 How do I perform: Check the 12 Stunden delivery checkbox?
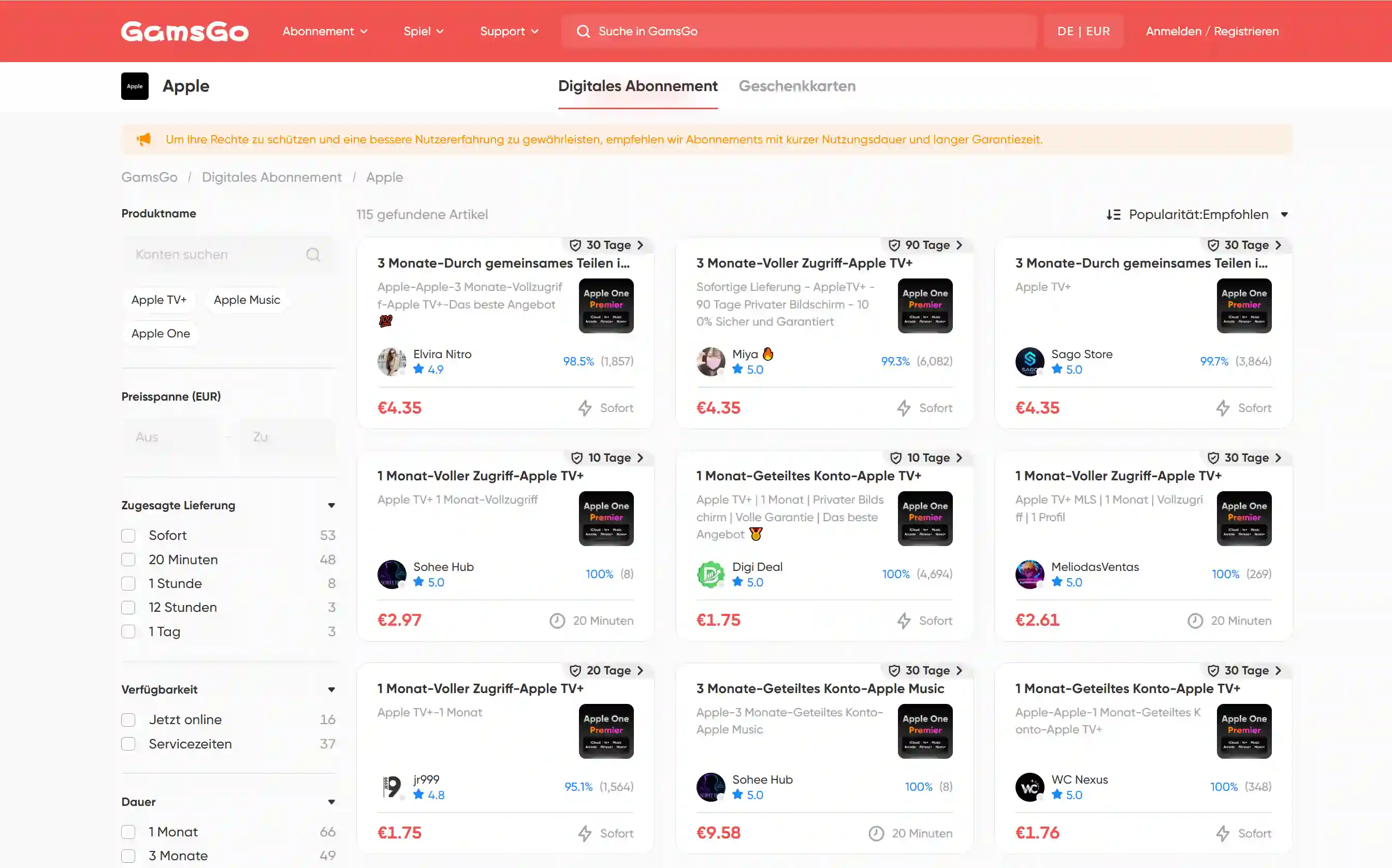point(128,607)
